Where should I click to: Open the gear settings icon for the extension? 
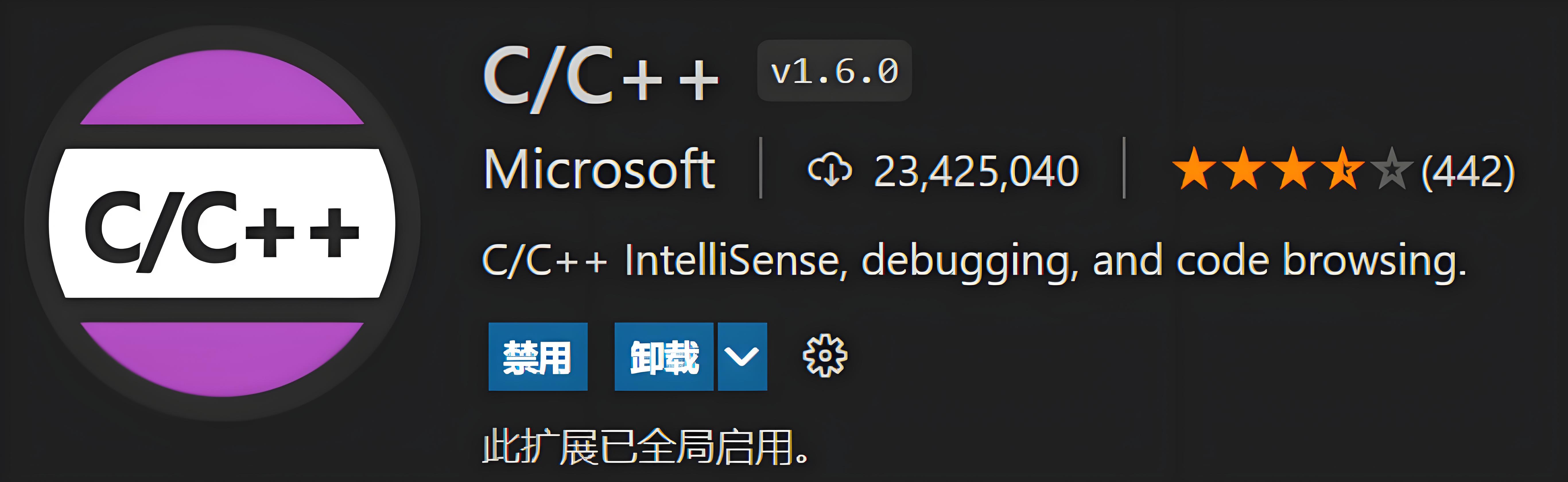click(825, 357)
